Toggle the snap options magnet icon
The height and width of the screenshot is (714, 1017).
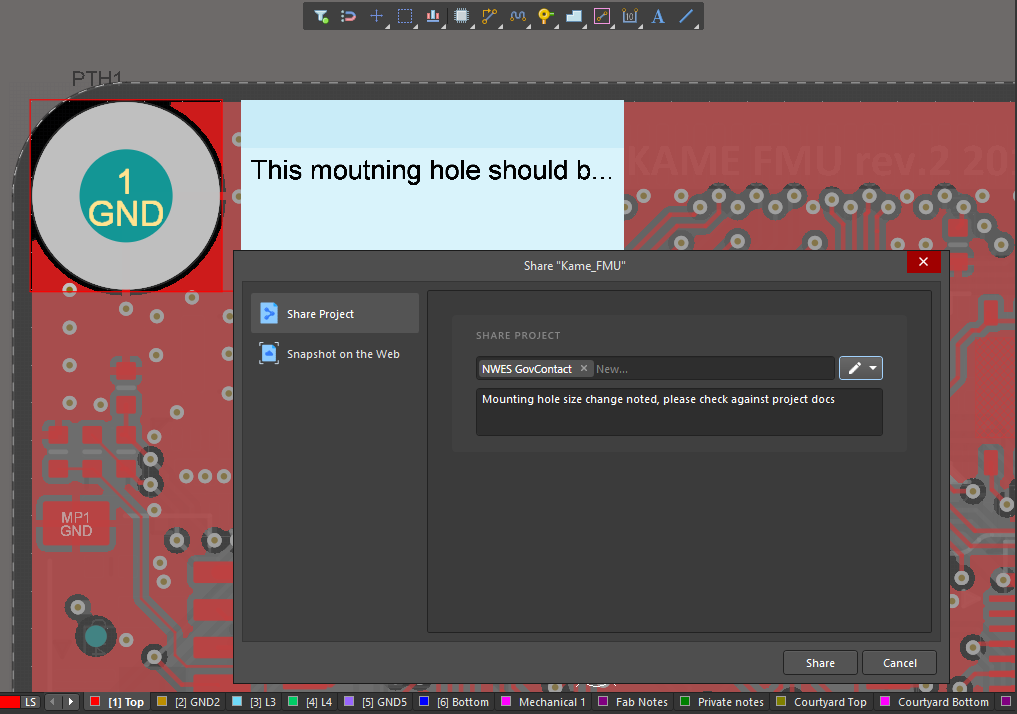(348, 16)
